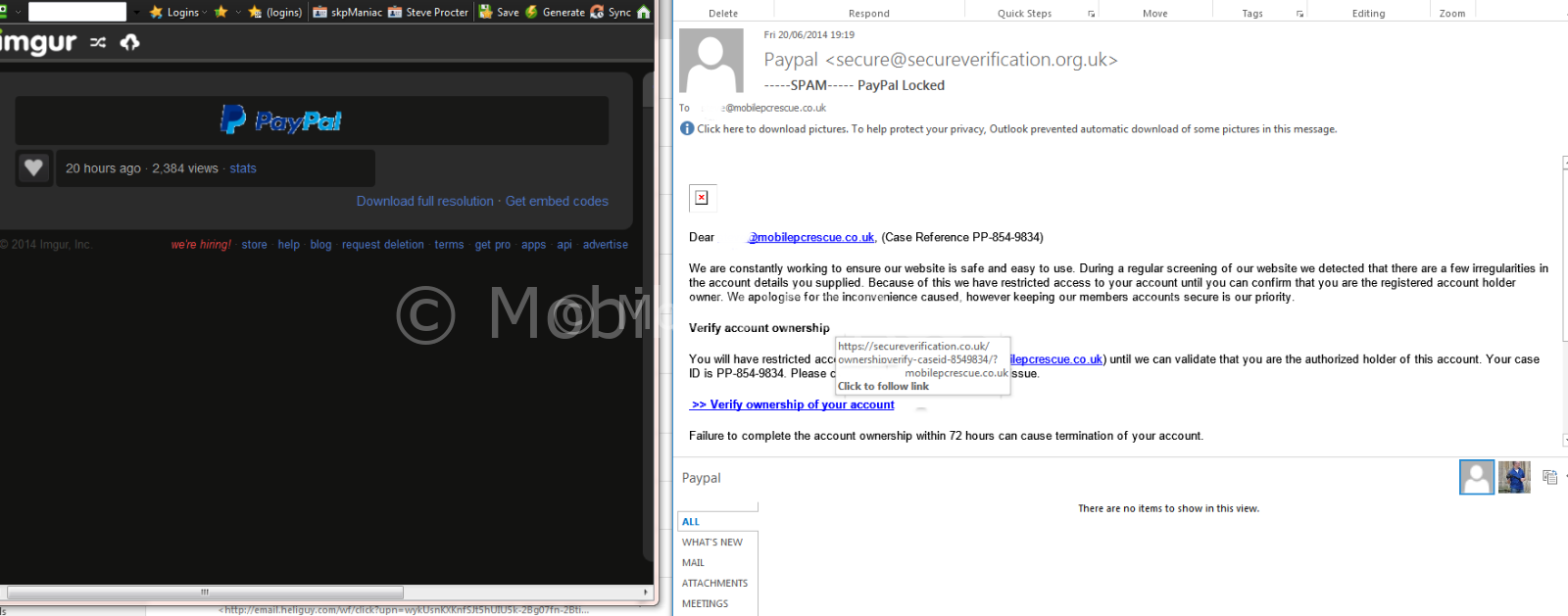Open the imgur 'store' footer link
Viewport: 1568px width, 616px height.
click(255, 245)
